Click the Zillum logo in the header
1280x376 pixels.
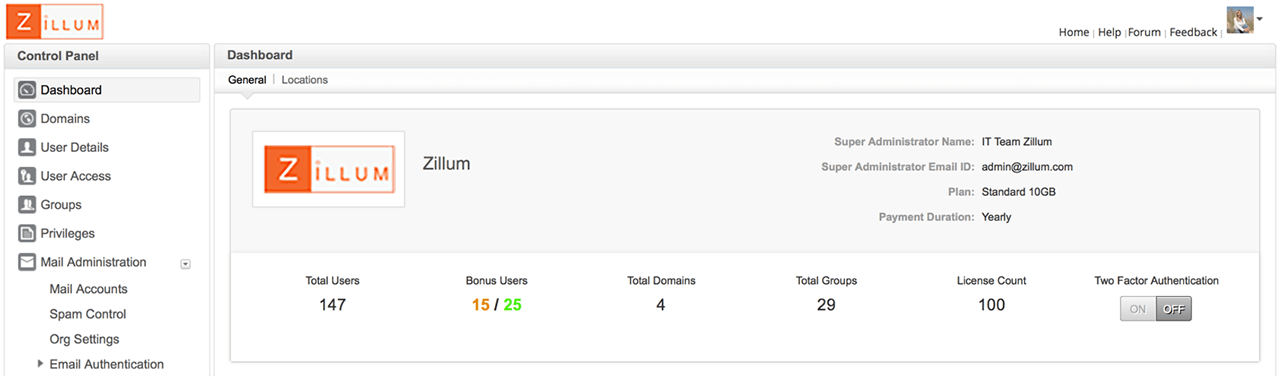point(54,22)
